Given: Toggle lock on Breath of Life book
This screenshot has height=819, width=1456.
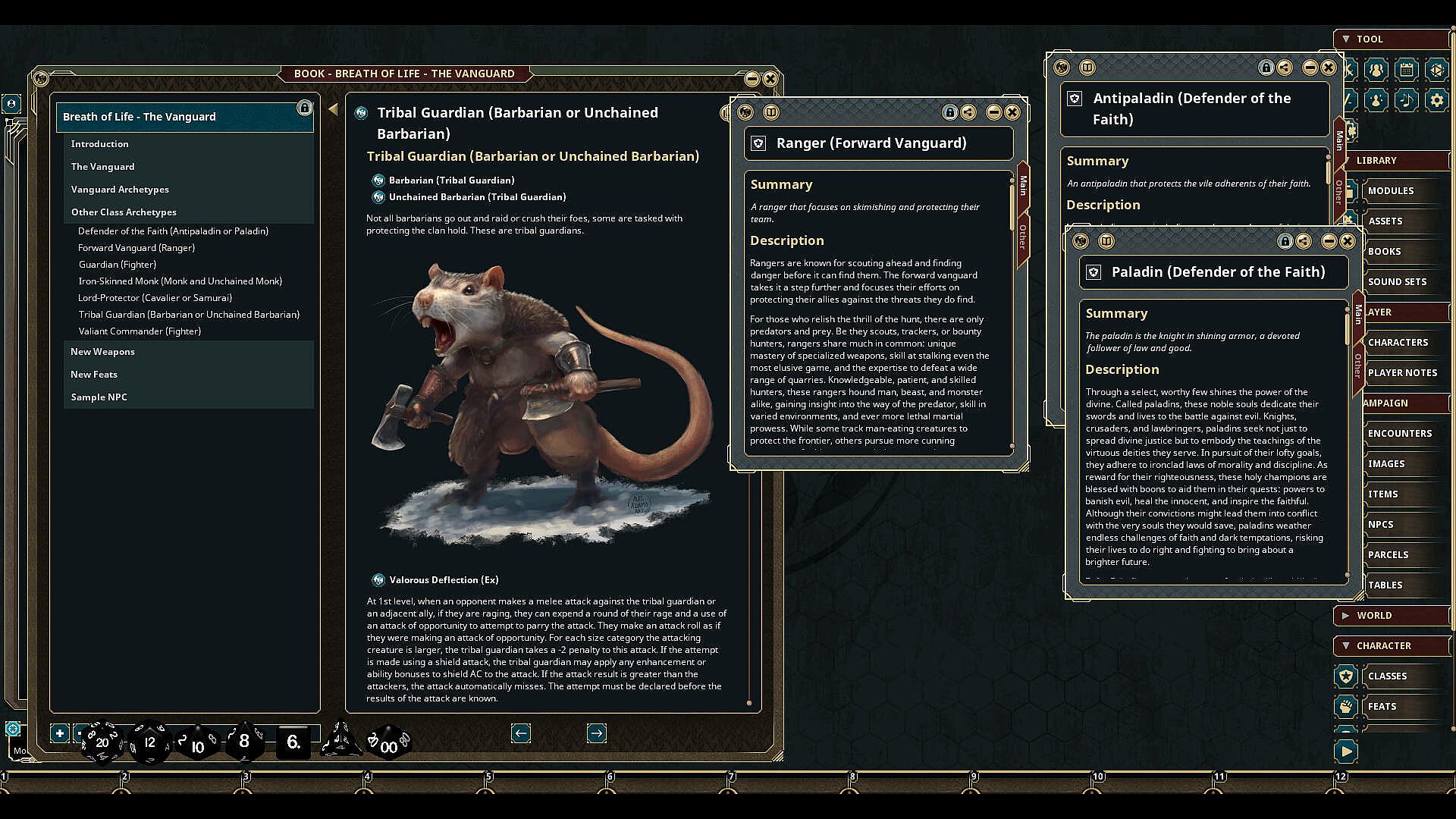Looking at the screenshot, I should (304, 108).
